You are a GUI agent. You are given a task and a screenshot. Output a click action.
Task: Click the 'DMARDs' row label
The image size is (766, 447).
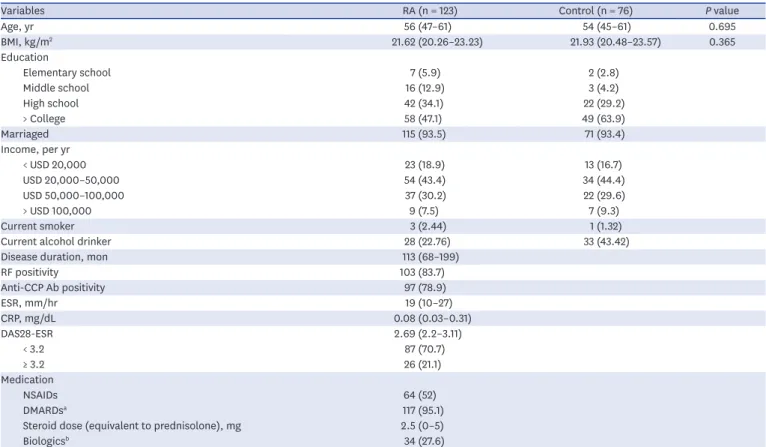[x=45, y=410]
